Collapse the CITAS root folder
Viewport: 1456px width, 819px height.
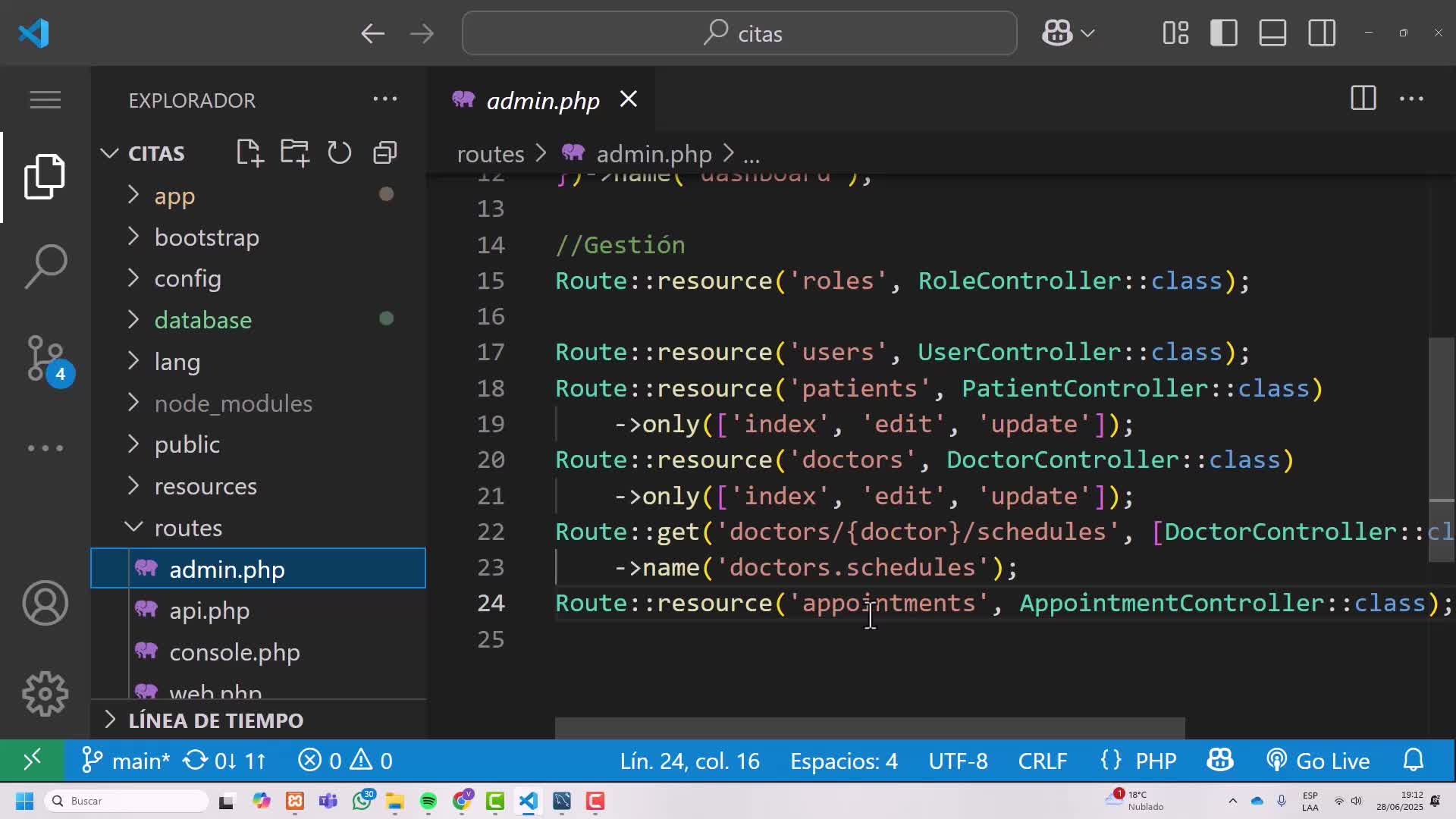click(x=110, y=153)
